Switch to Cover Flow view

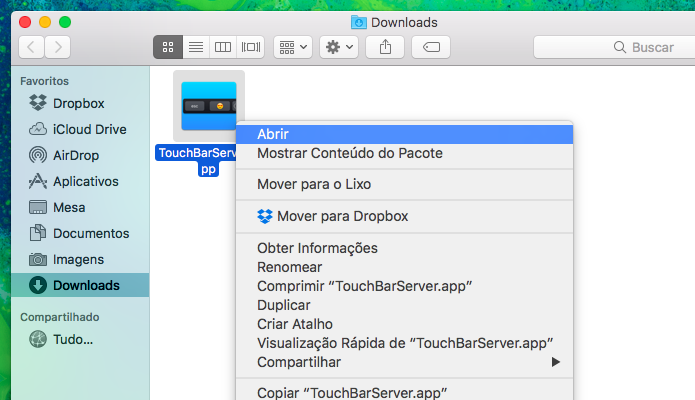(251, 47)
